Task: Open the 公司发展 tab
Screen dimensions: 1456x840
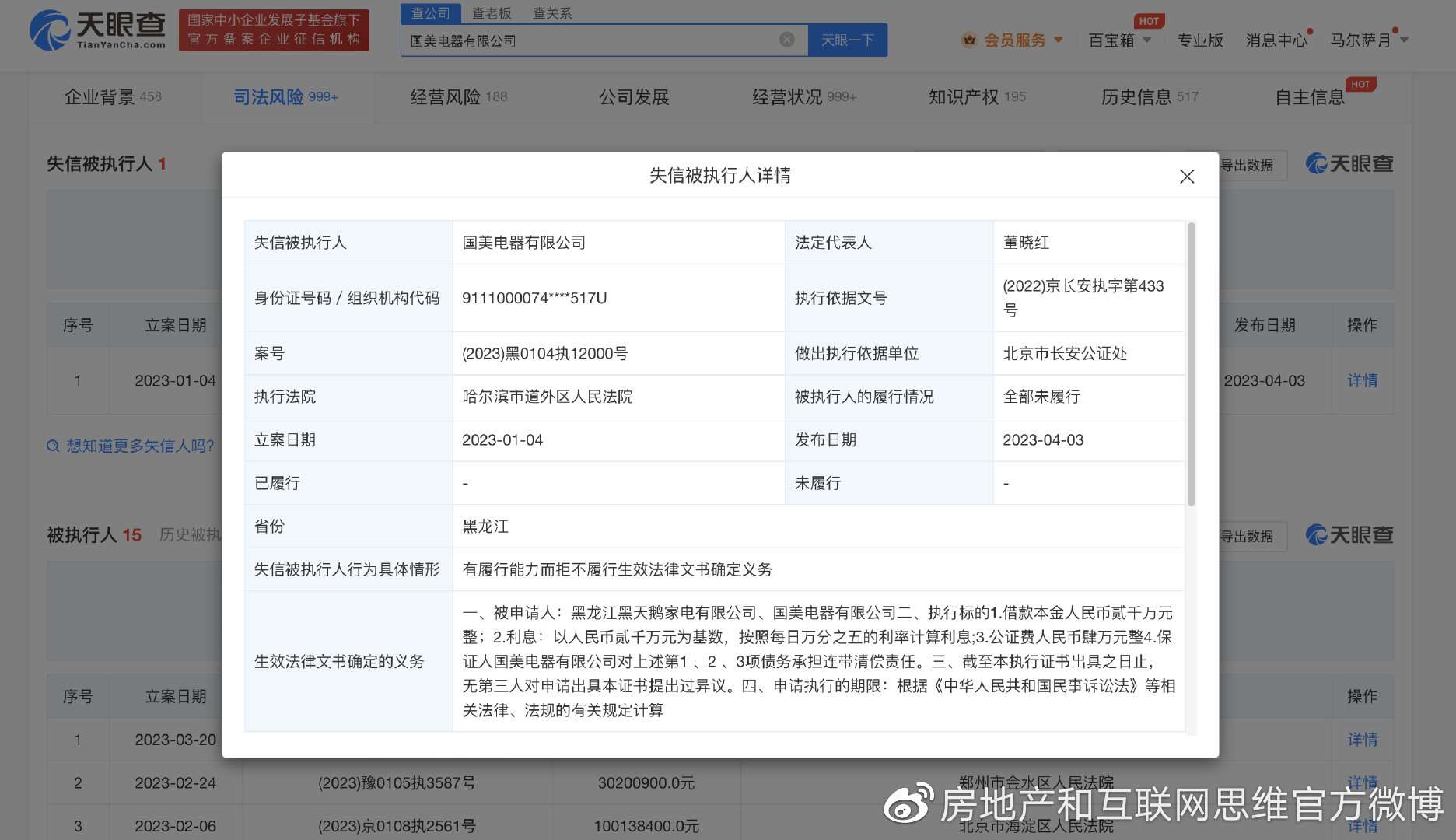Action: pyautogui.click(x=634, y=97)
